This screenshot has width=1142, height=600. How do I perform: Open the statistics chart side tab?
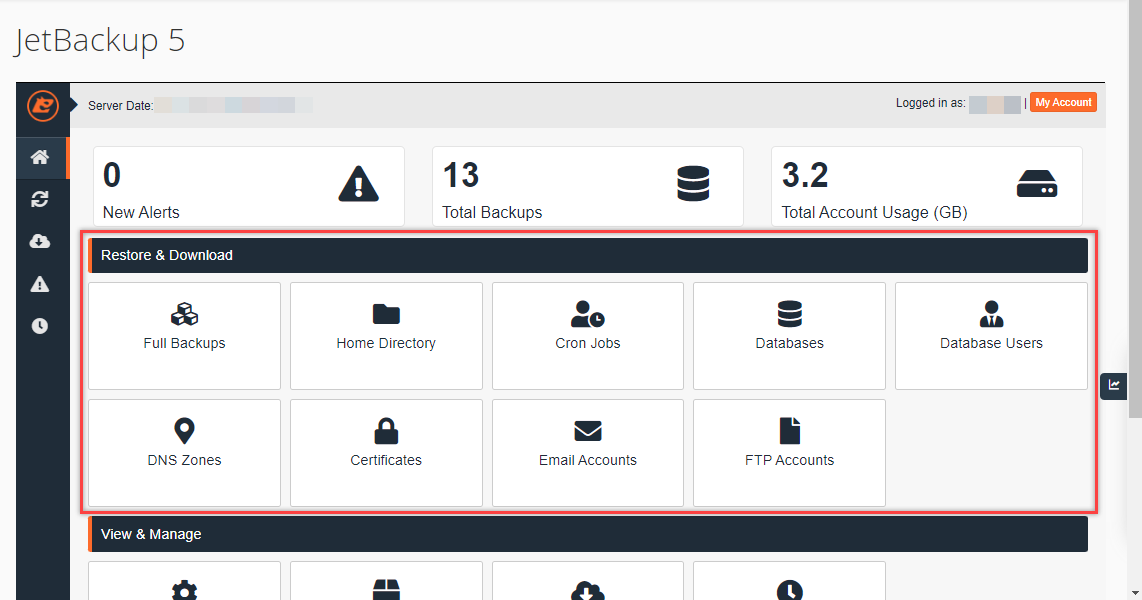click(1114, 385)
